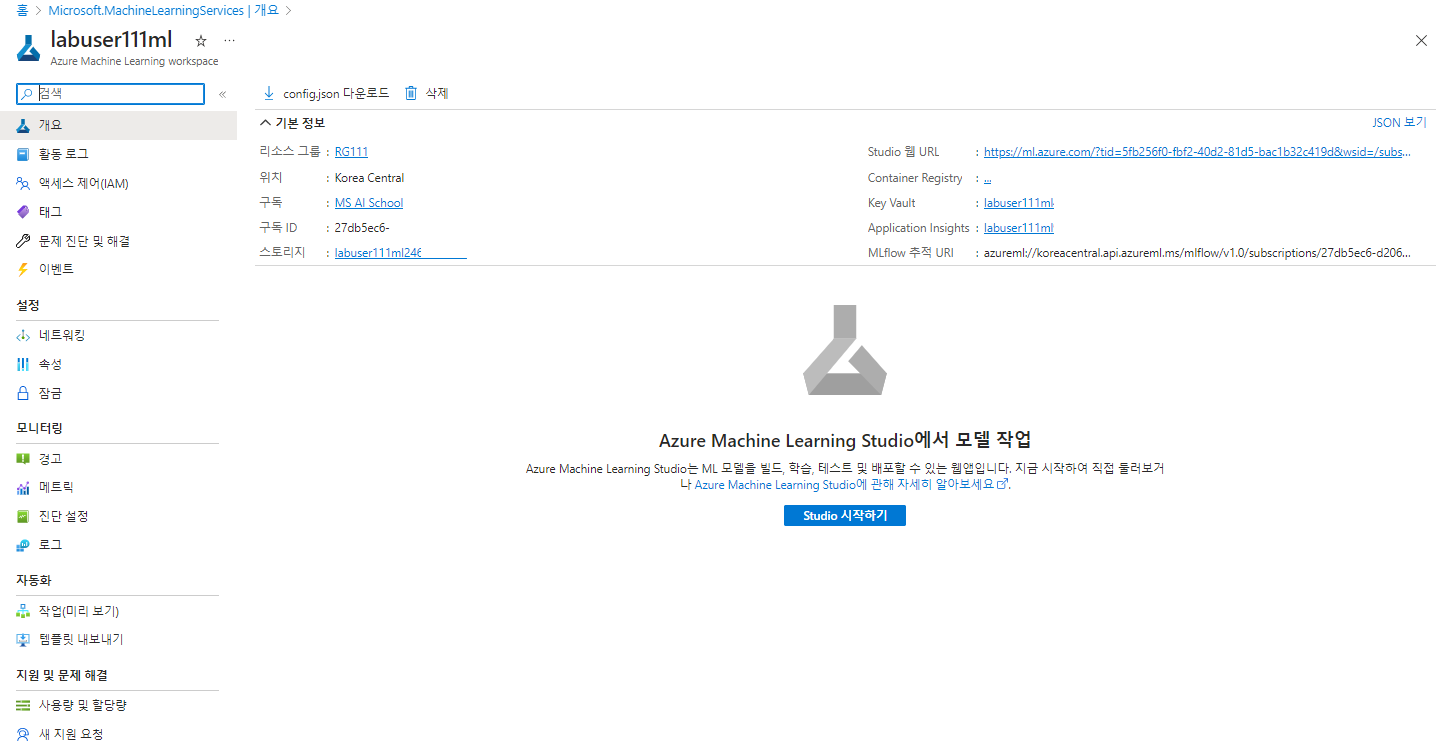The image size is (1442, 751).
Task: Click the 잠금 padlock icon
Action: 23,393
